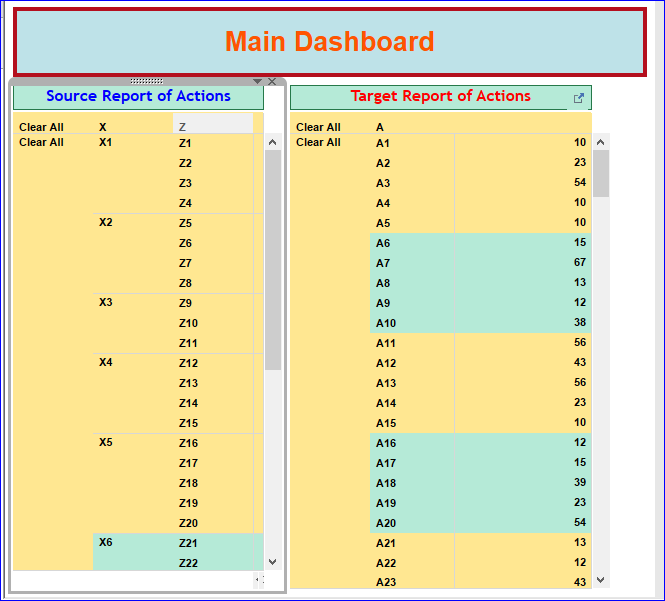Select the Z4 cell
The image size is (665, 601).
[185, 203]
